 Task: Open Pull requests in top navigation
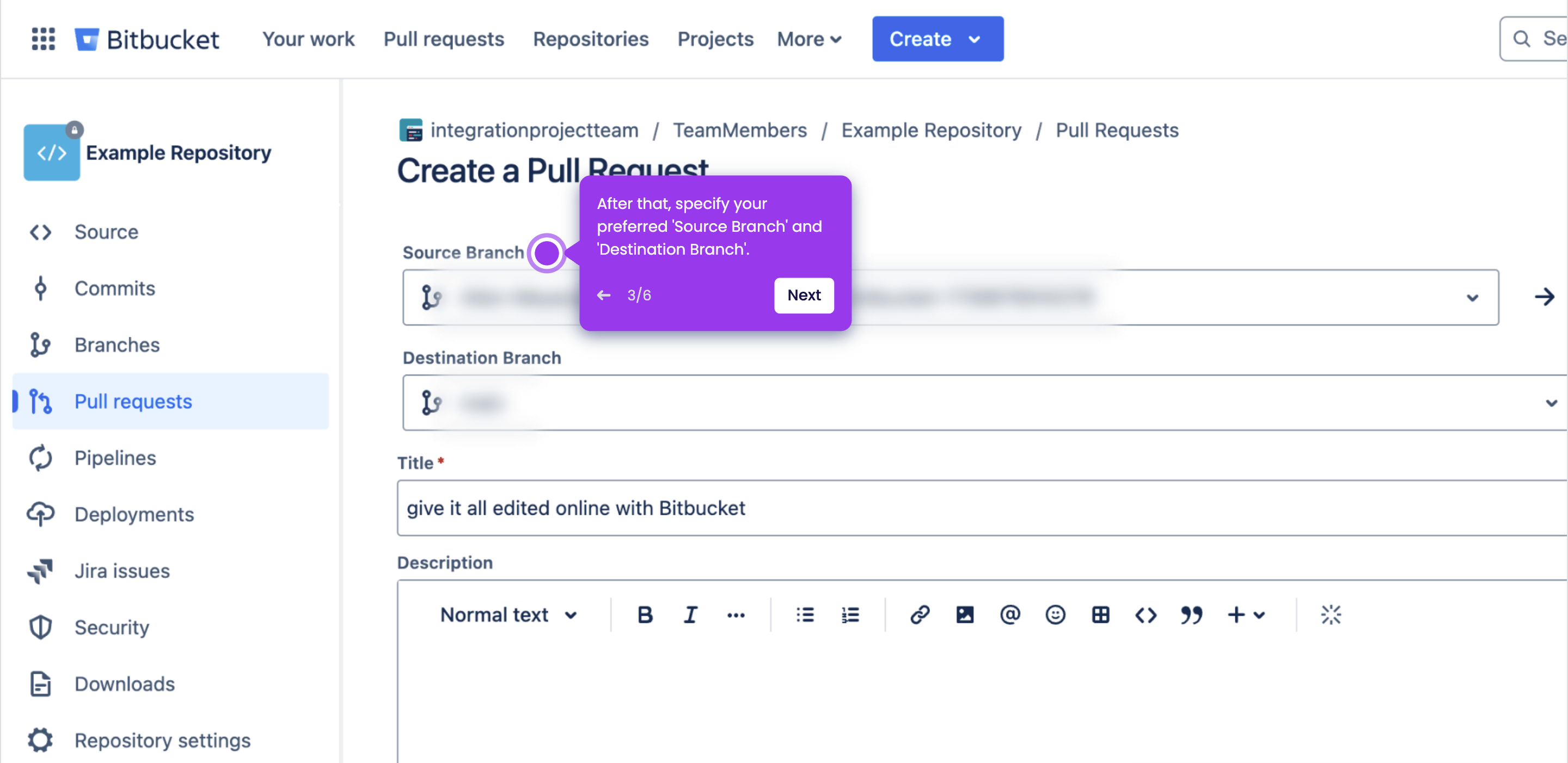point(444,39)
